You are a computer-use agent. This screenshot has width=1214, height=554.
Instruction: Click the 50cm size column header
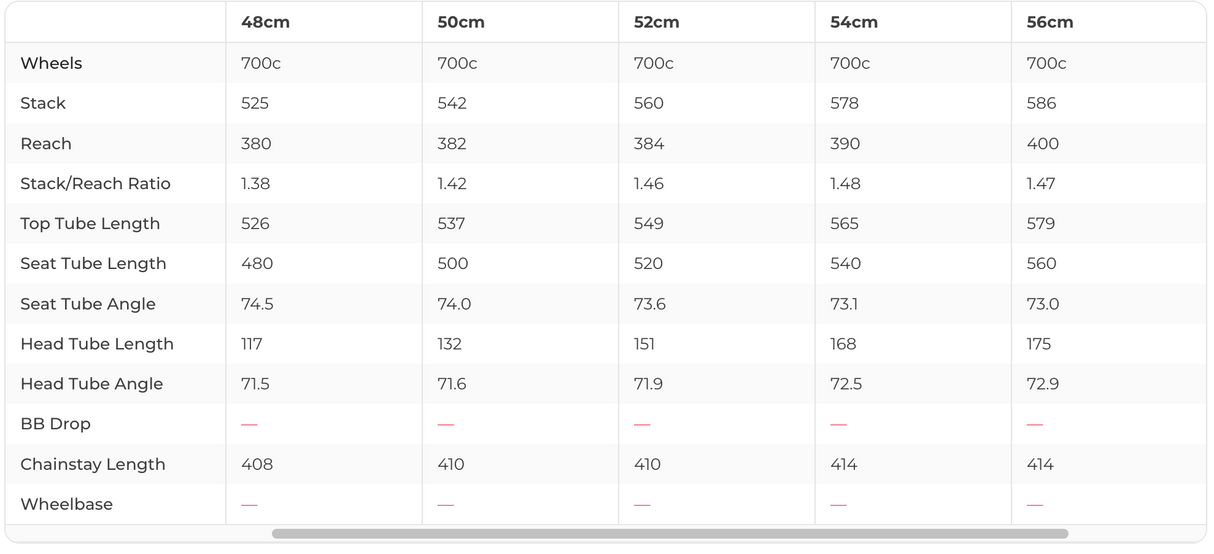click(462, 22)
